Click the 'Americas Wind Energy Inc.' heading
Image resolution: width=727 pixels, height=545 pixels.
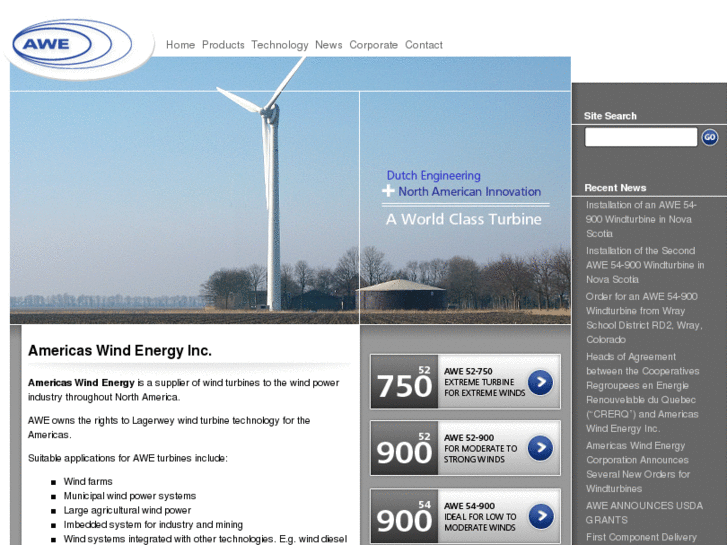[120, 351]
